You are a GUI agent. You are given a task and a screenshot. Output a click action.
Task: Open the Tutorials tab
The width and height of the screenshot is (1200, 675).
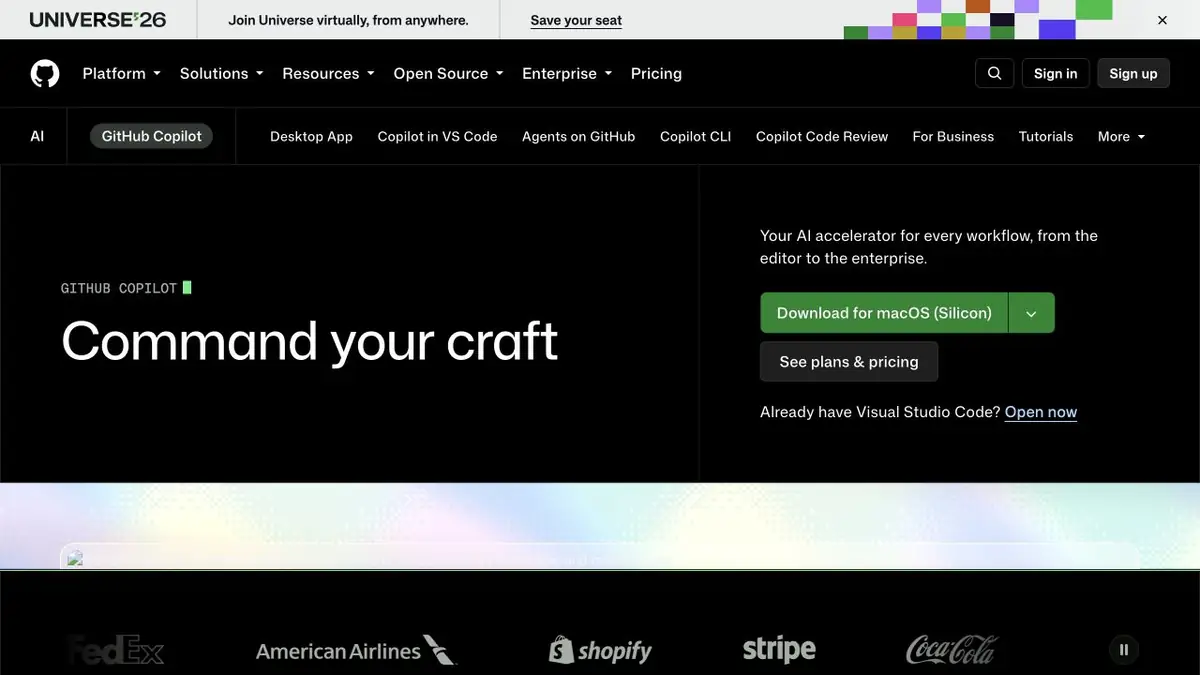point(1046,136)
